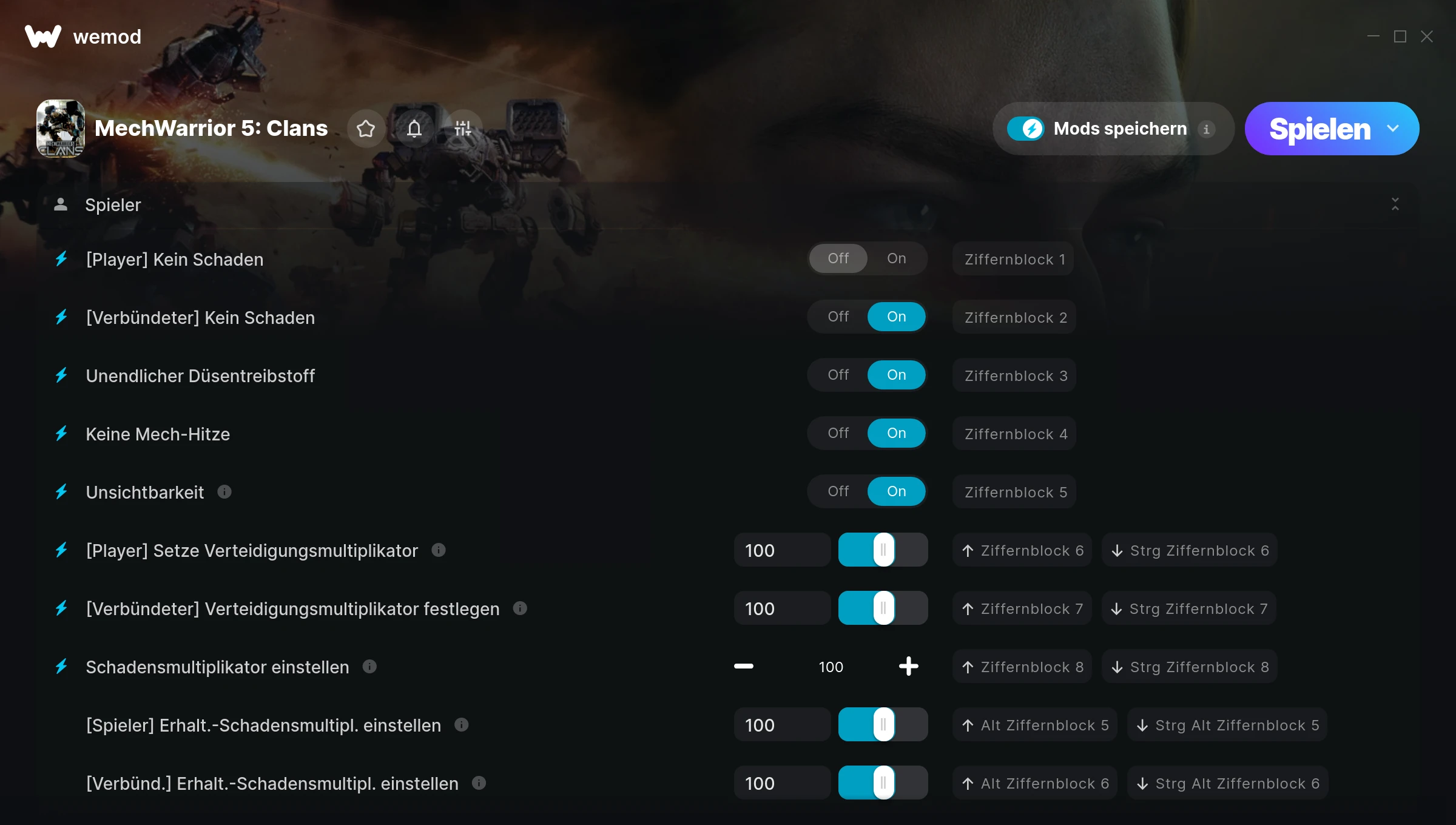Change the Ziffernblock 3 hotkey
1456x825 pixels.
tap(1015, 375)
